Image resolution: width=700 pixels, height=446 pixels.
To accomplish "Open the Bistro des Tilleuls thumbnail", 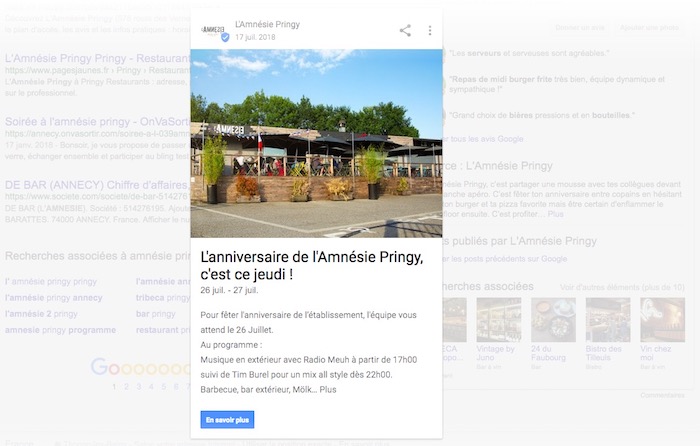I will point(607,332).
